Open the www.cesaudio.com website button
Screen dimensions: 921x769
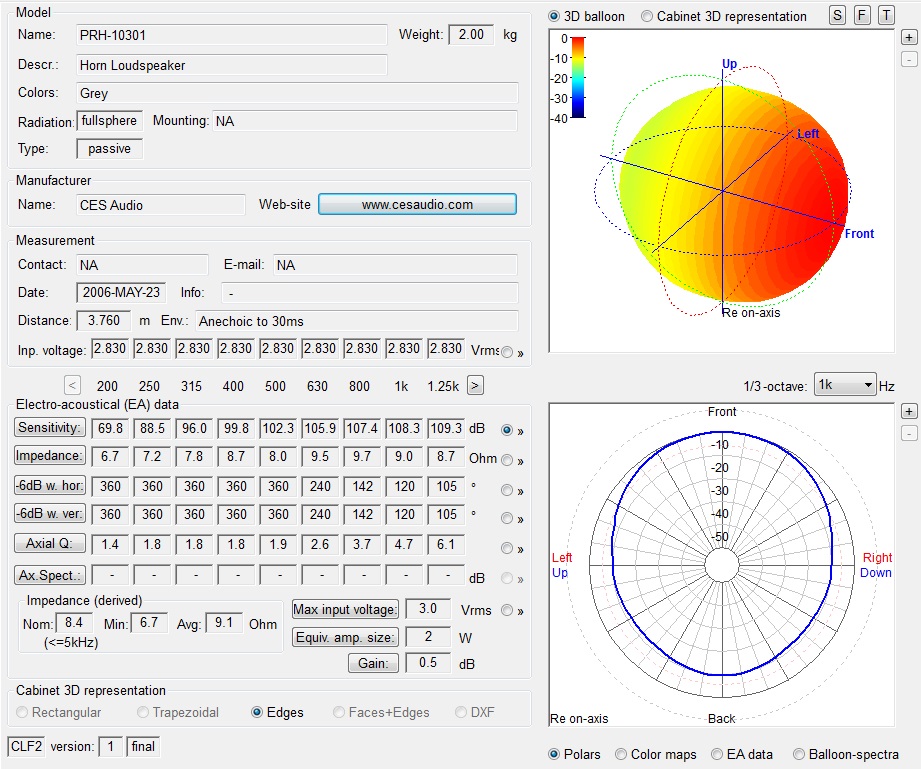tap(417, 205)
